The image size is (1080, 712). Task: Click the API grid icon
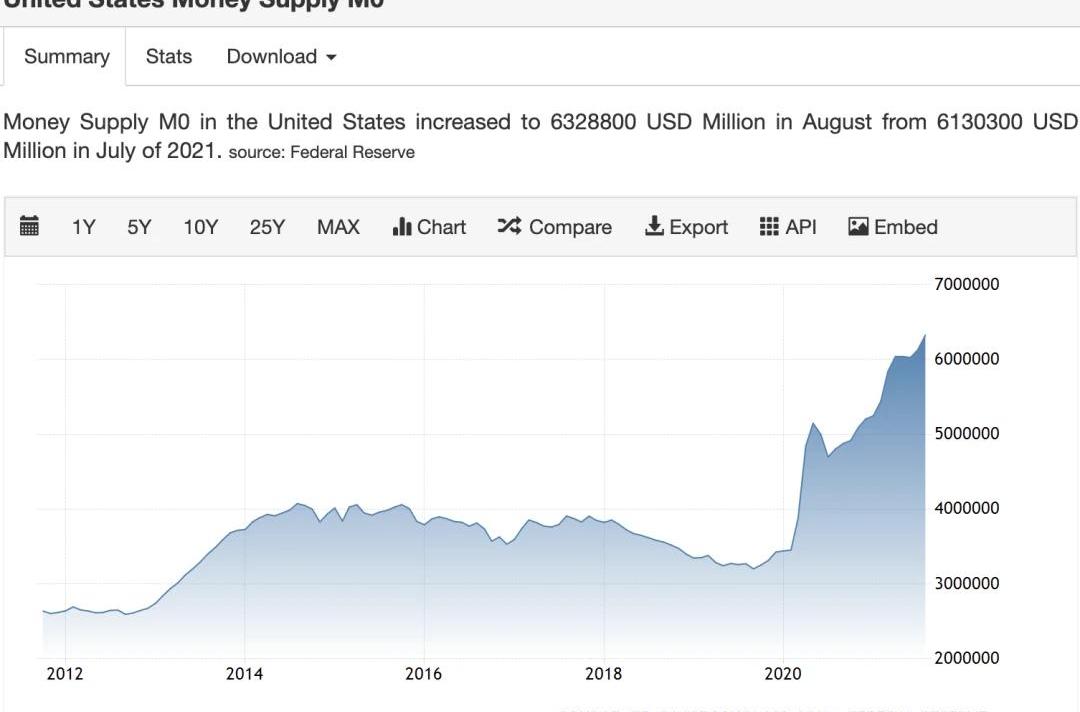pyautogui.click(x=769, y=227)
